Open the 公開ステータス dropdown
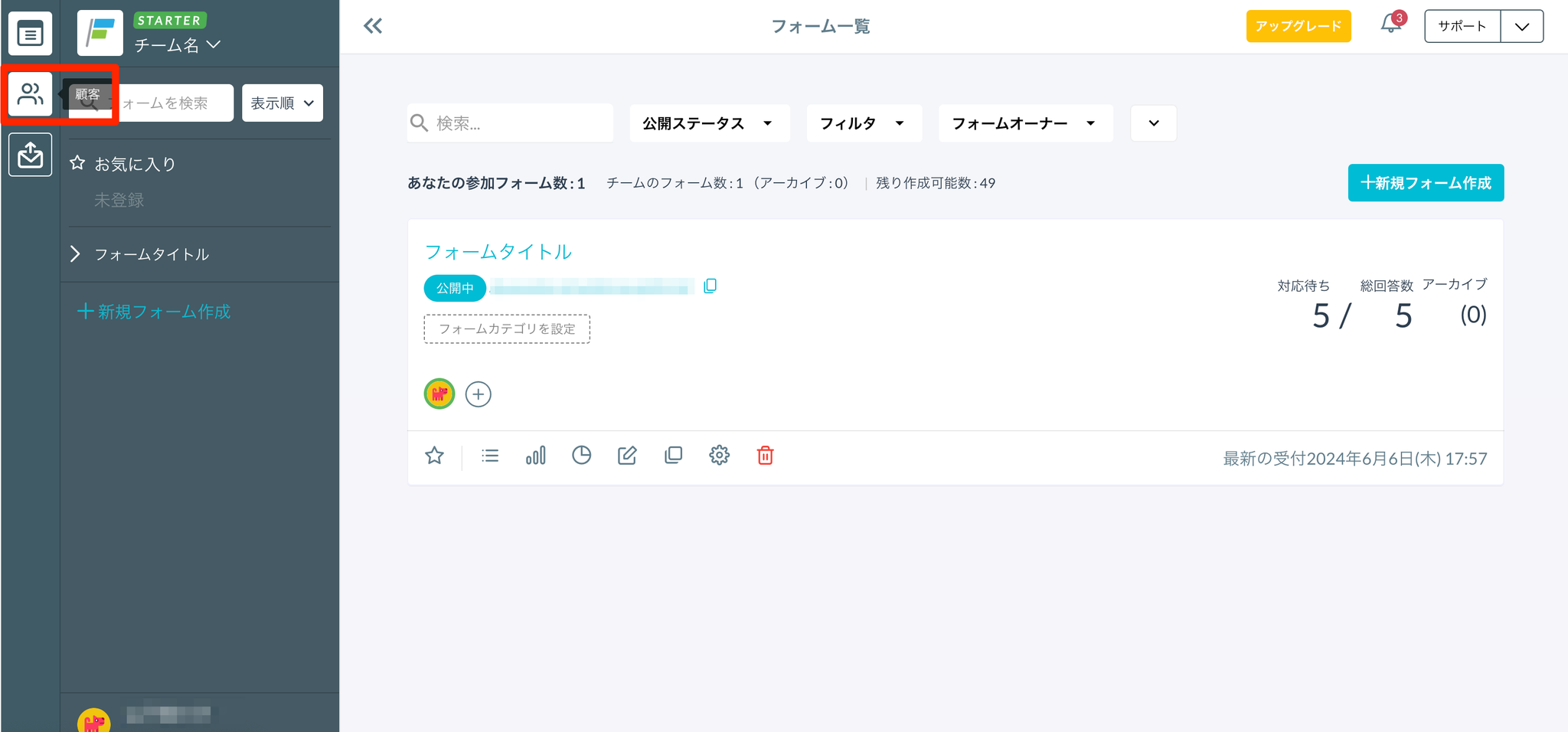This screenshot has height=732, width=1568. 710,123
